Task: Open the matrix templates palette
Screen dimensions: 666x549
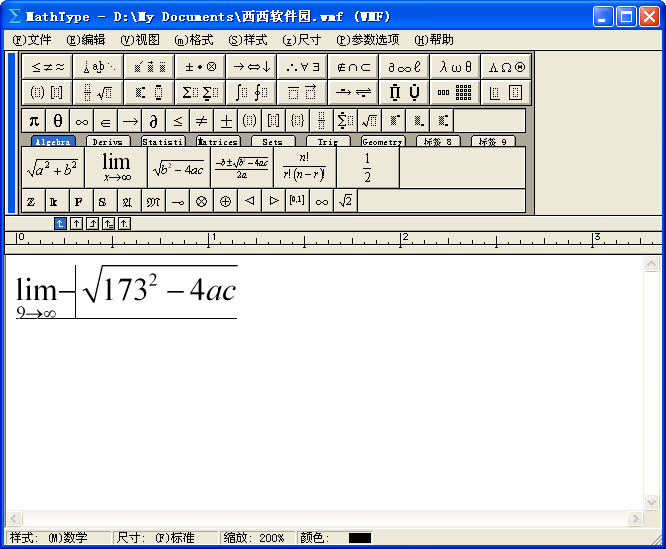Action: [x=456, y=93]
